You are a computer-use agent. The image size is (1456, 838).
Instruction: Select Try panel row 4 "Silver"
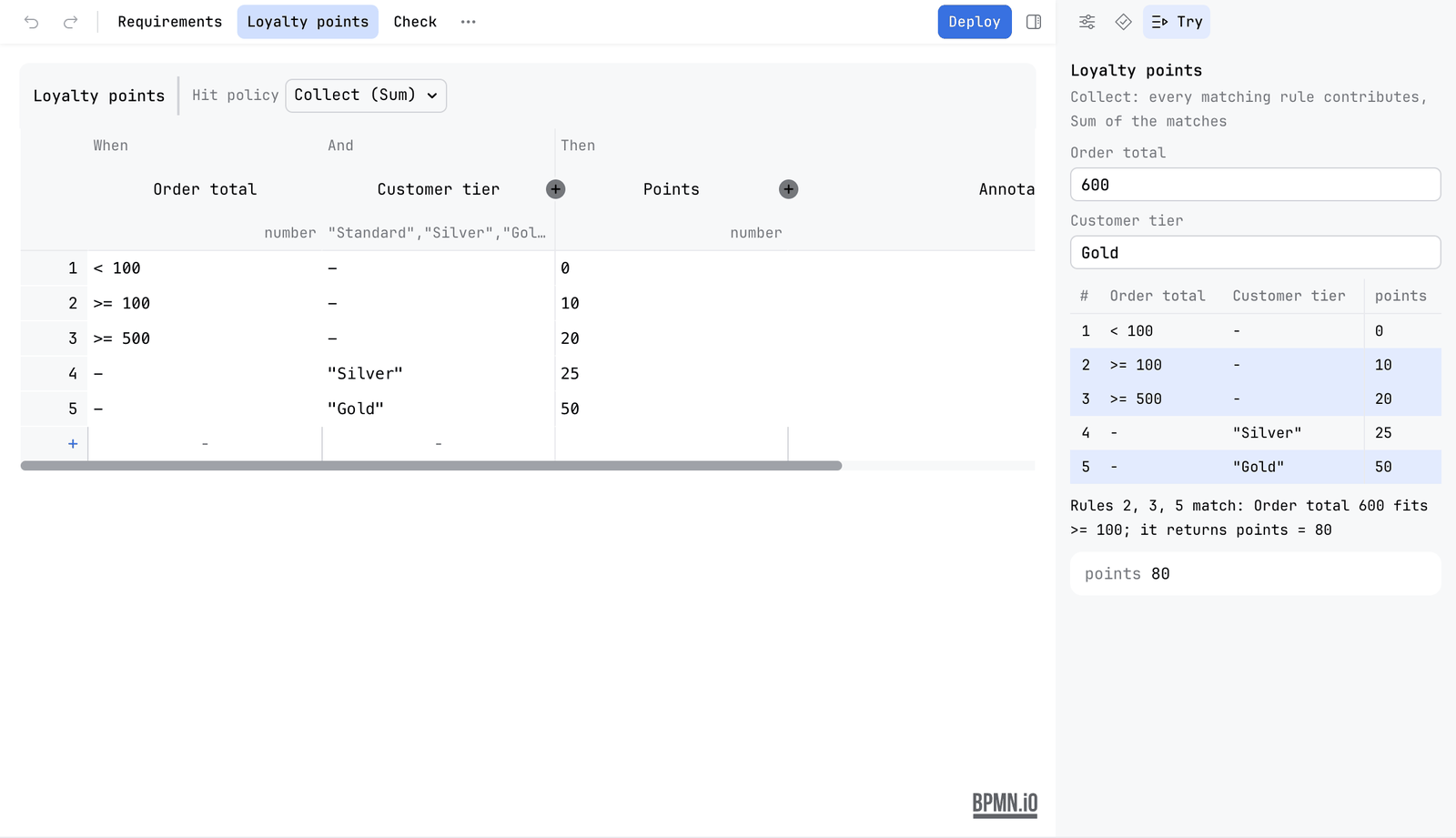click(1256, 433)
